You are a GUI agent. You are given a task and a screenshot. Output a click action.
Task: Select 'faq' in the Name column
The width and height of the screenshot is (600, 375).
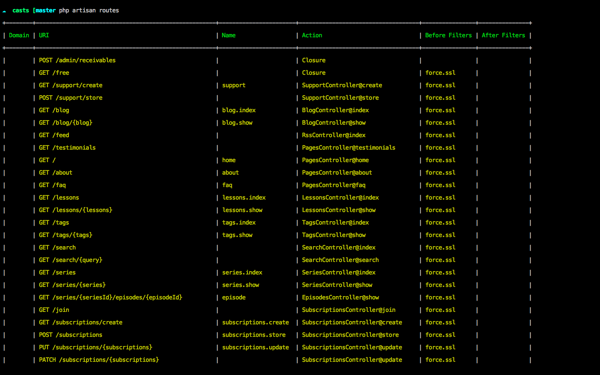coord(227,185)
